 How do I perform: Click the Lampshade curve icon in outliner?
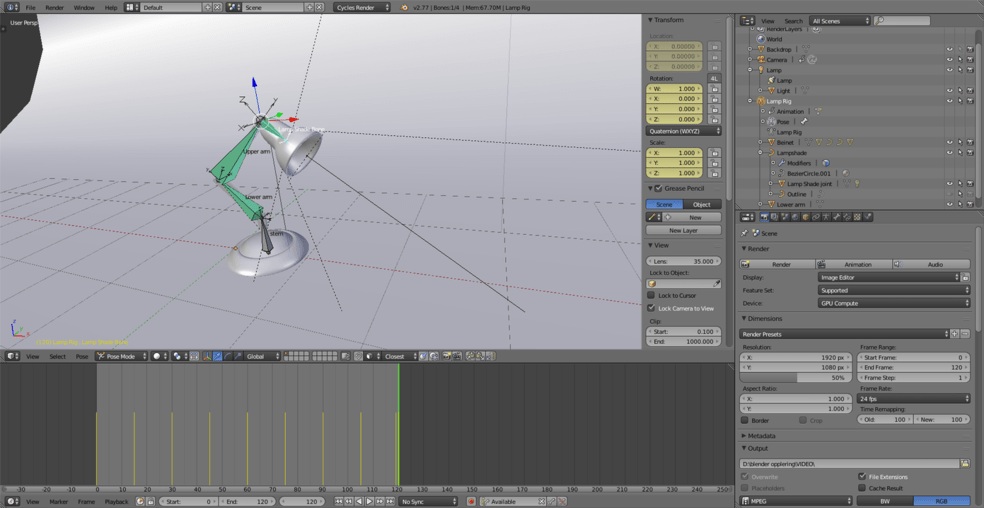click(770, 153)
